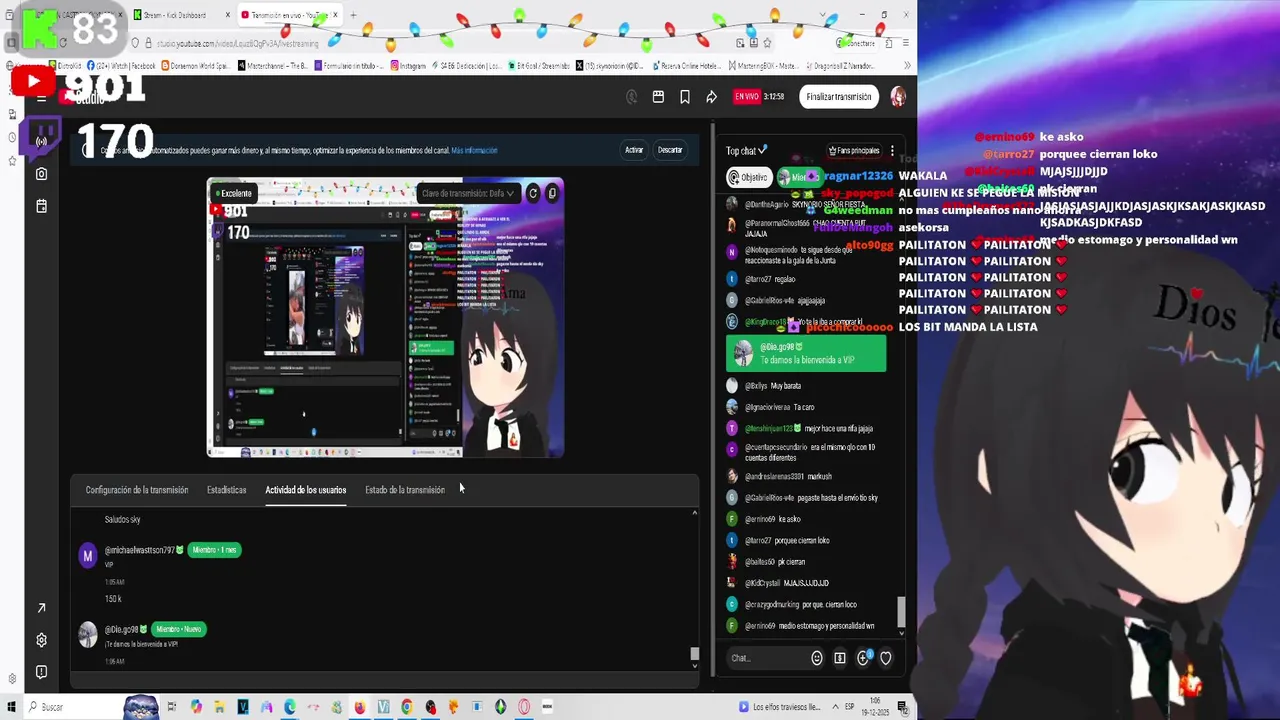
Task: Open the clip editor icon in top bar
Action: coord(658,97)
